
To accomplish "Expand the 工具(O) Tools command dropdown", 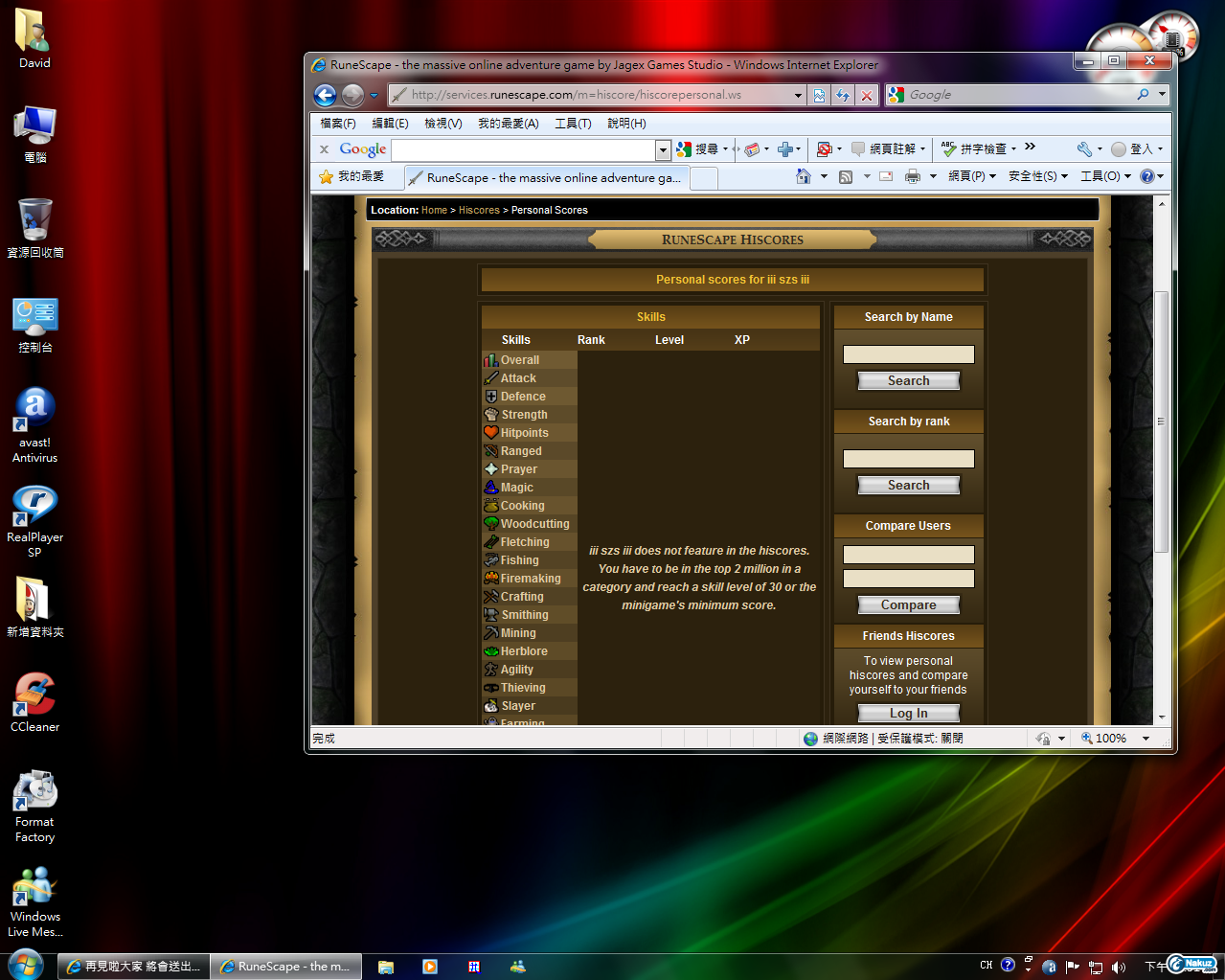I will tap(1127, 176).
